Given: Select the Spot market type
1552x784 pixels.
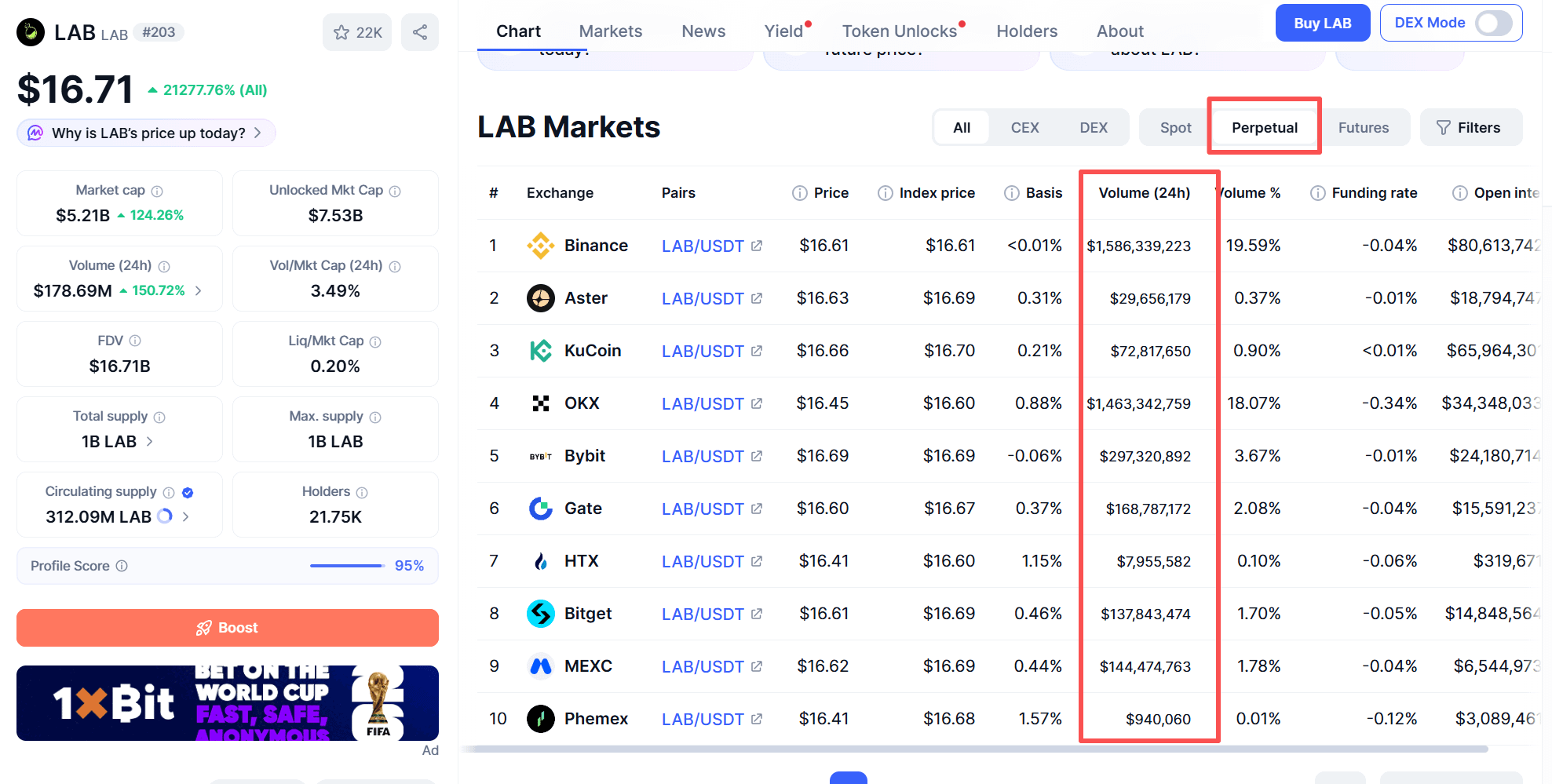Looking at the screenshot, I should point(1175,127).
